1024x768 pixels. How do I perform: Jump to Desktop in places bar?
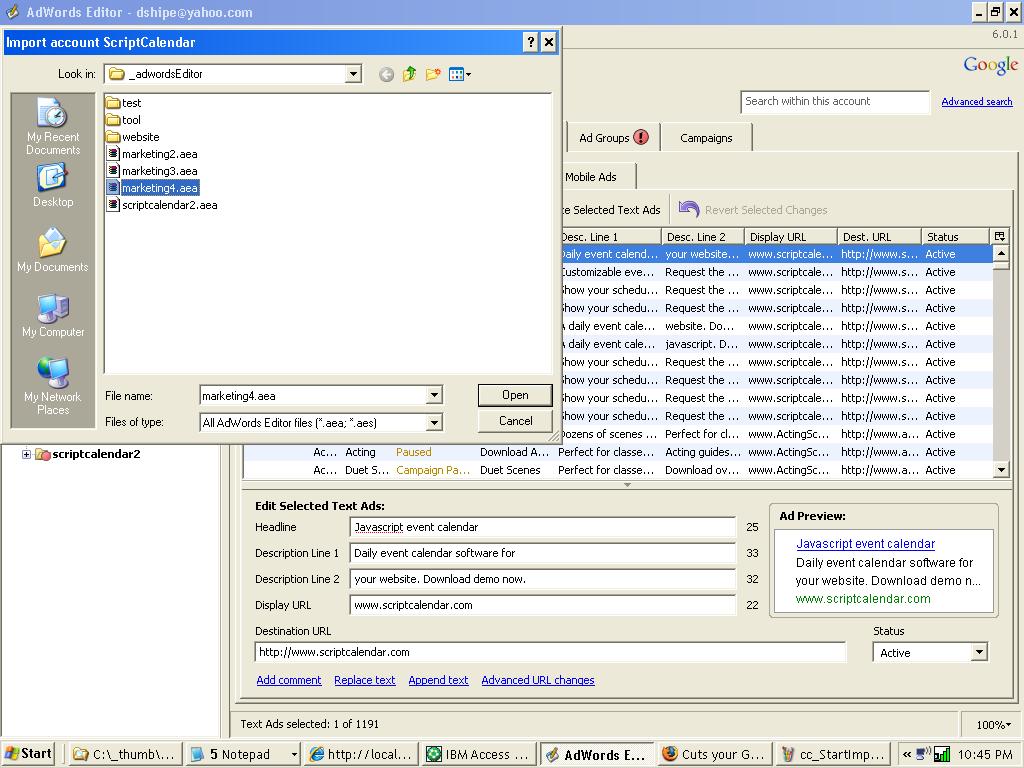53,186
